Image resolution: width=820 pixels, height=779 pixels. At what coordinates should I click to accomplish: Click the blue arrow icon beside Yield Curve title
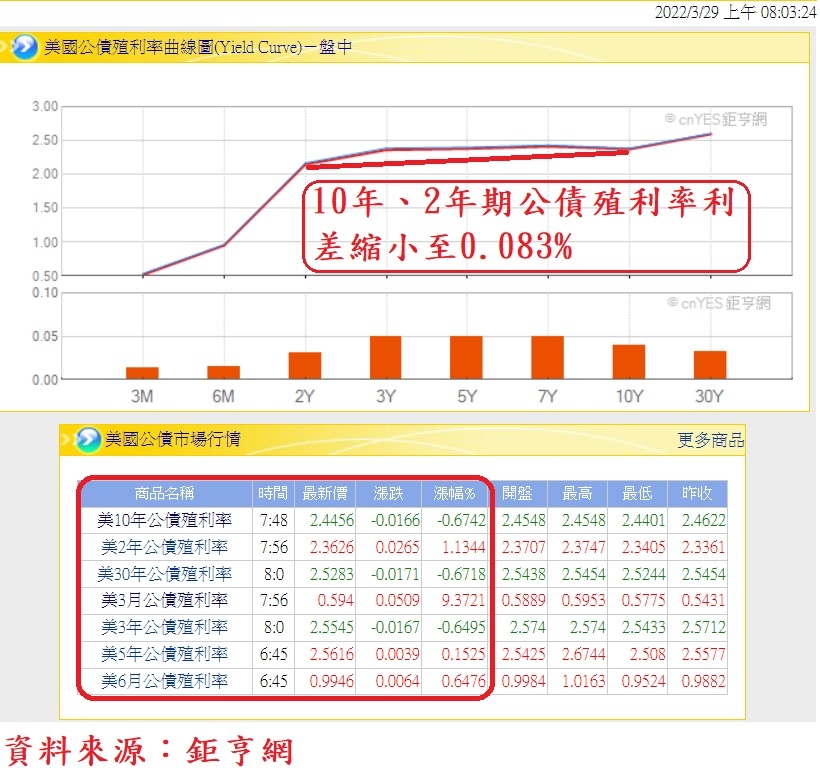[x=25, y=47]
